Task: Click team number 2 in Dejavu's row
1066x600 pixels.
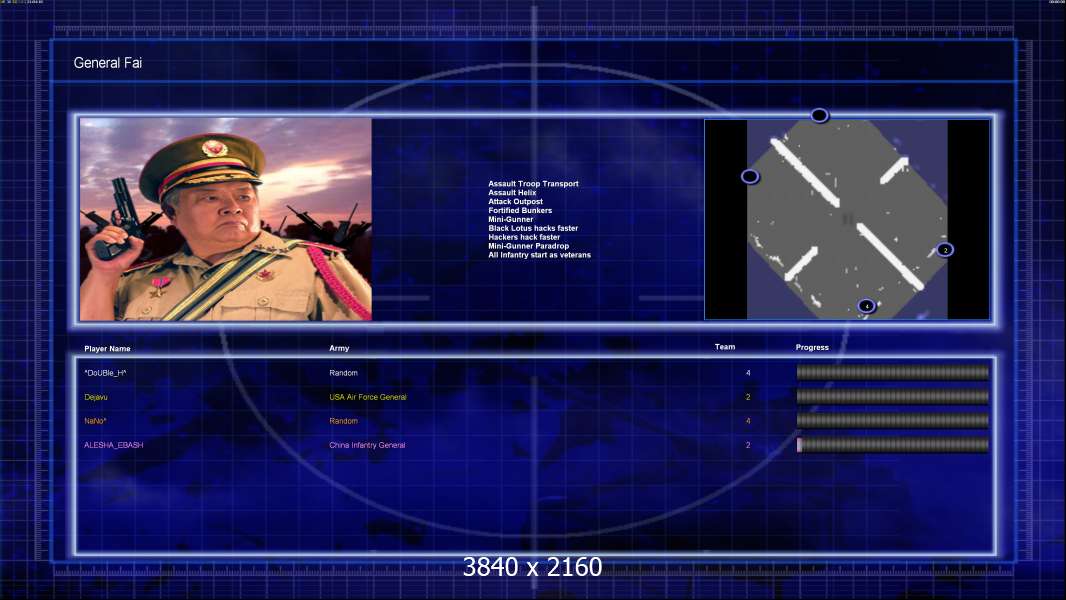Action: (748, 397)
